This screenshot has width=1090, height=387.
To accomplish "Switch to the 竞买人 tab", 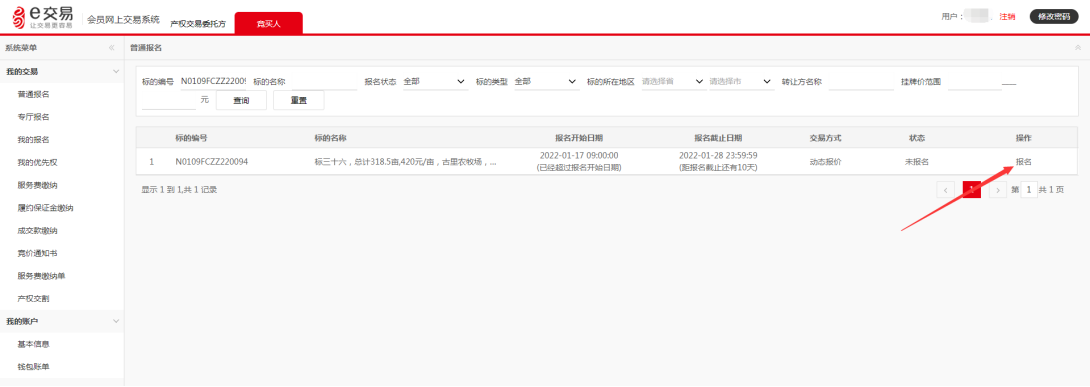I will click(x=268, y=23).
